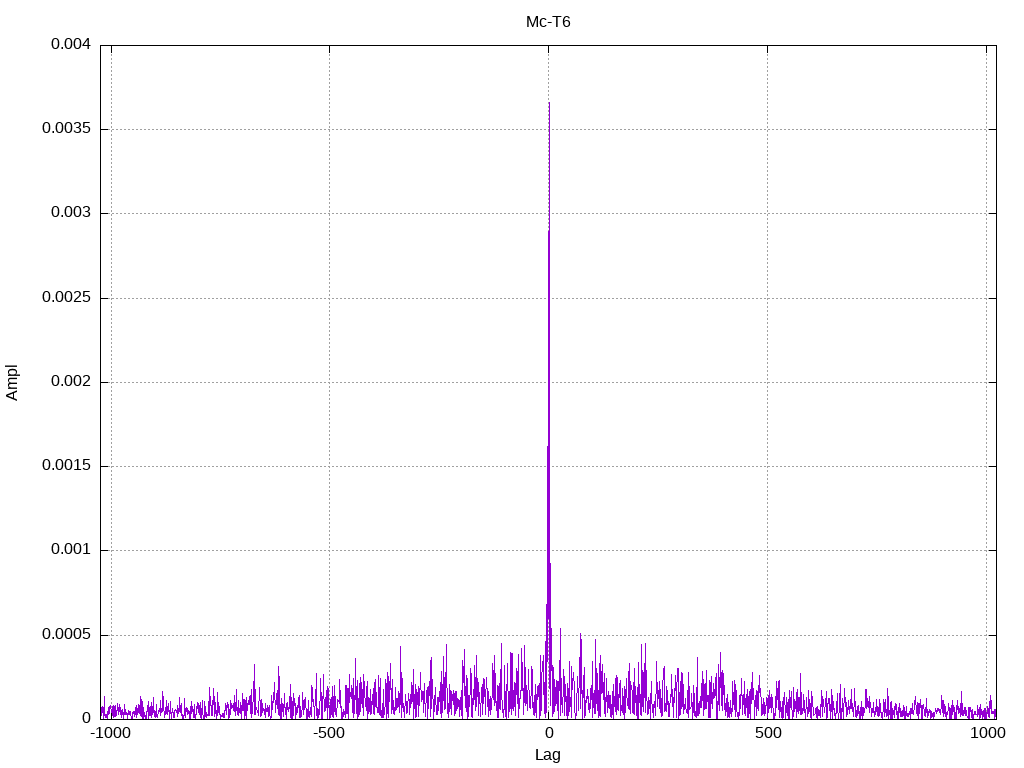The height and width of the screenshot is (768, 1024).
Task: Click the y-axis value 0.0015
Action: click(x=67, y=466)
